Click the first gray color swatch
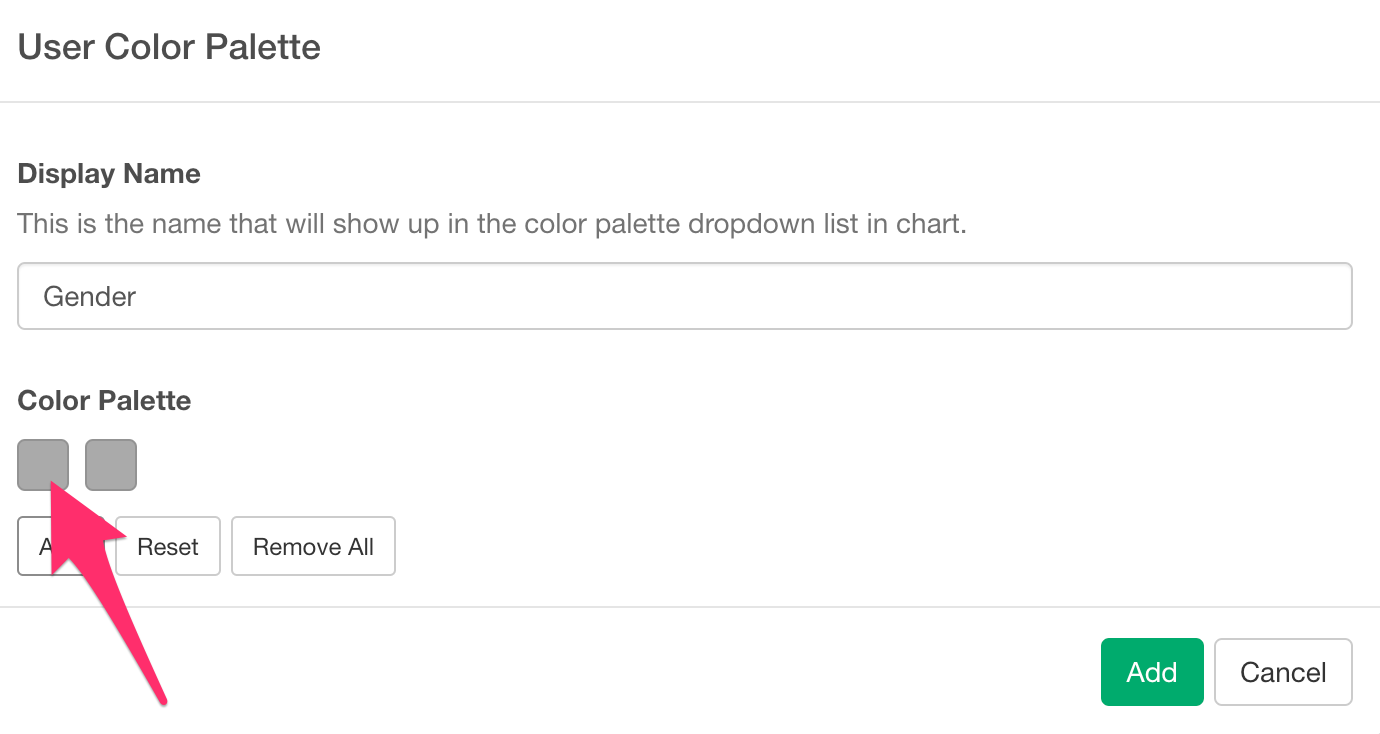 pos(43,463)
